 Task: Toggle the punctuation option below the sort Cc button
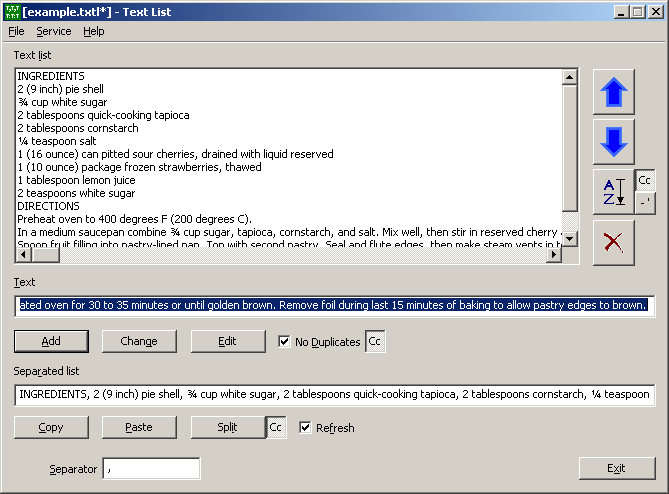pyautogui.click(x=645, y=203)
